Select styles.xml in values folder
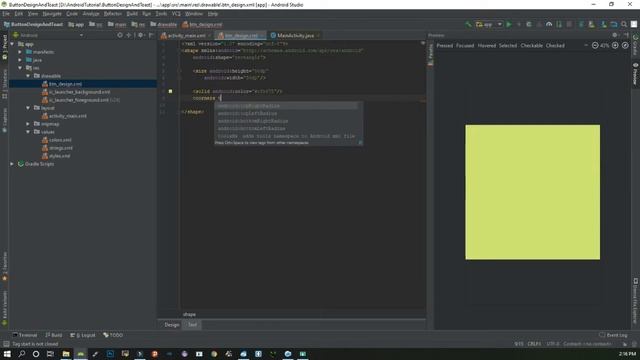Viewport: 640px width, 360px height. click(x=60, y=156)
